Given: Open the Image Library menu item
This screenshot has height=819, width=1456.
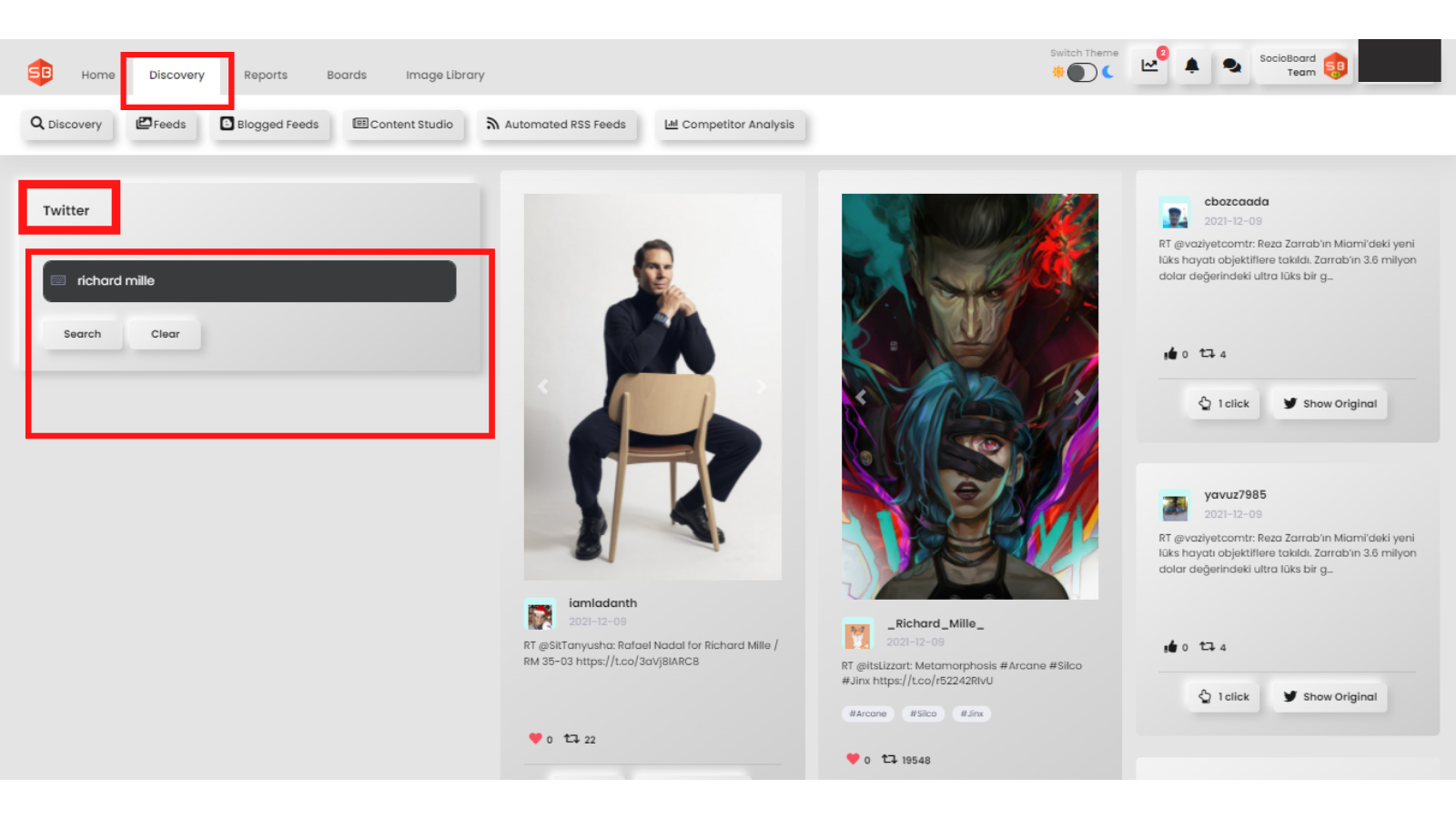Looking at the screenshot, I should click(445, 75).
